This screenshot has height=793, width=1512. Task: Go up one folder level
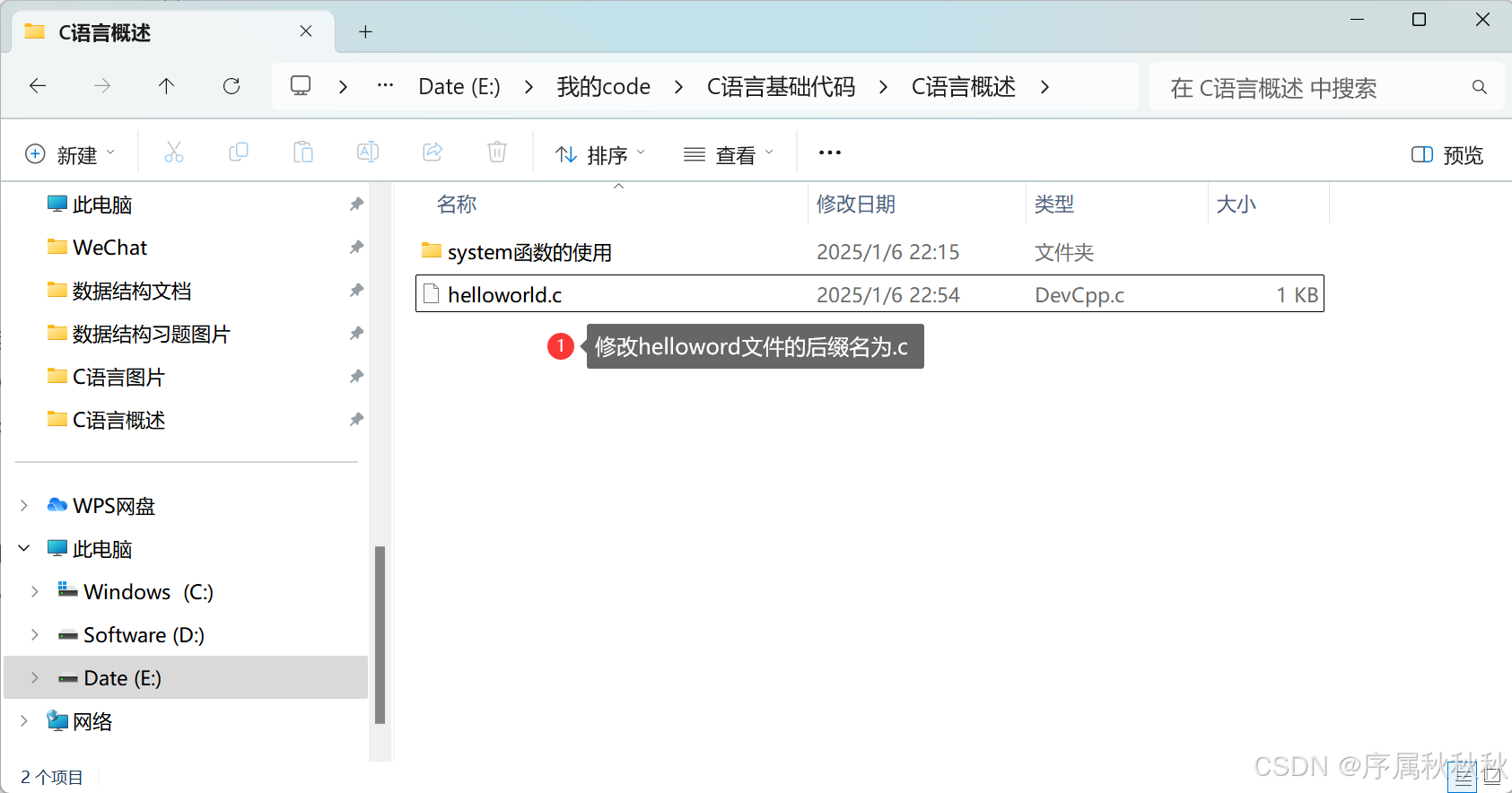click(166, 86)
